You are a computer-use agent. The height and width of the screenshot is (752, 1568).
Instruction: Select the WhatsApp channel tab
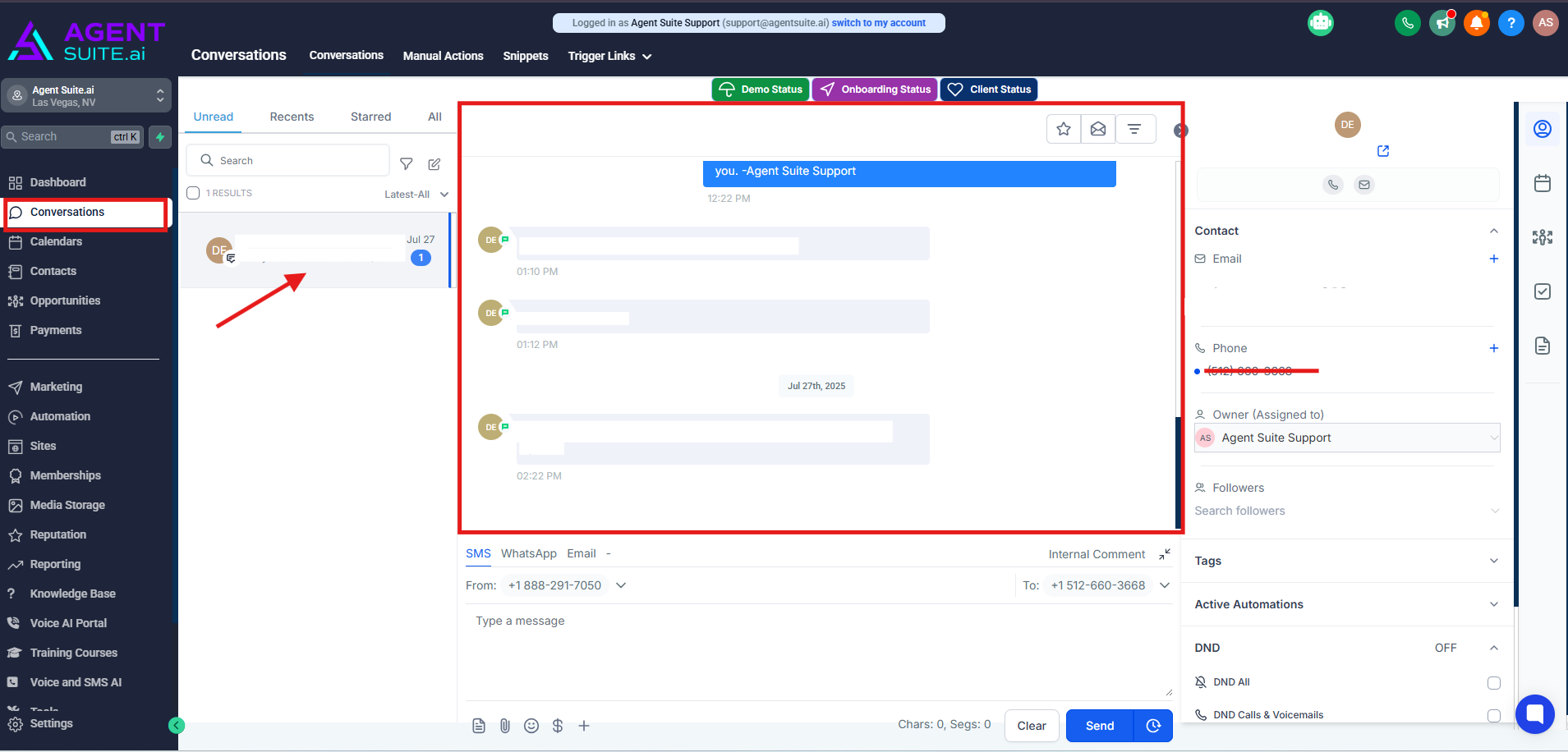pos(529,554)
